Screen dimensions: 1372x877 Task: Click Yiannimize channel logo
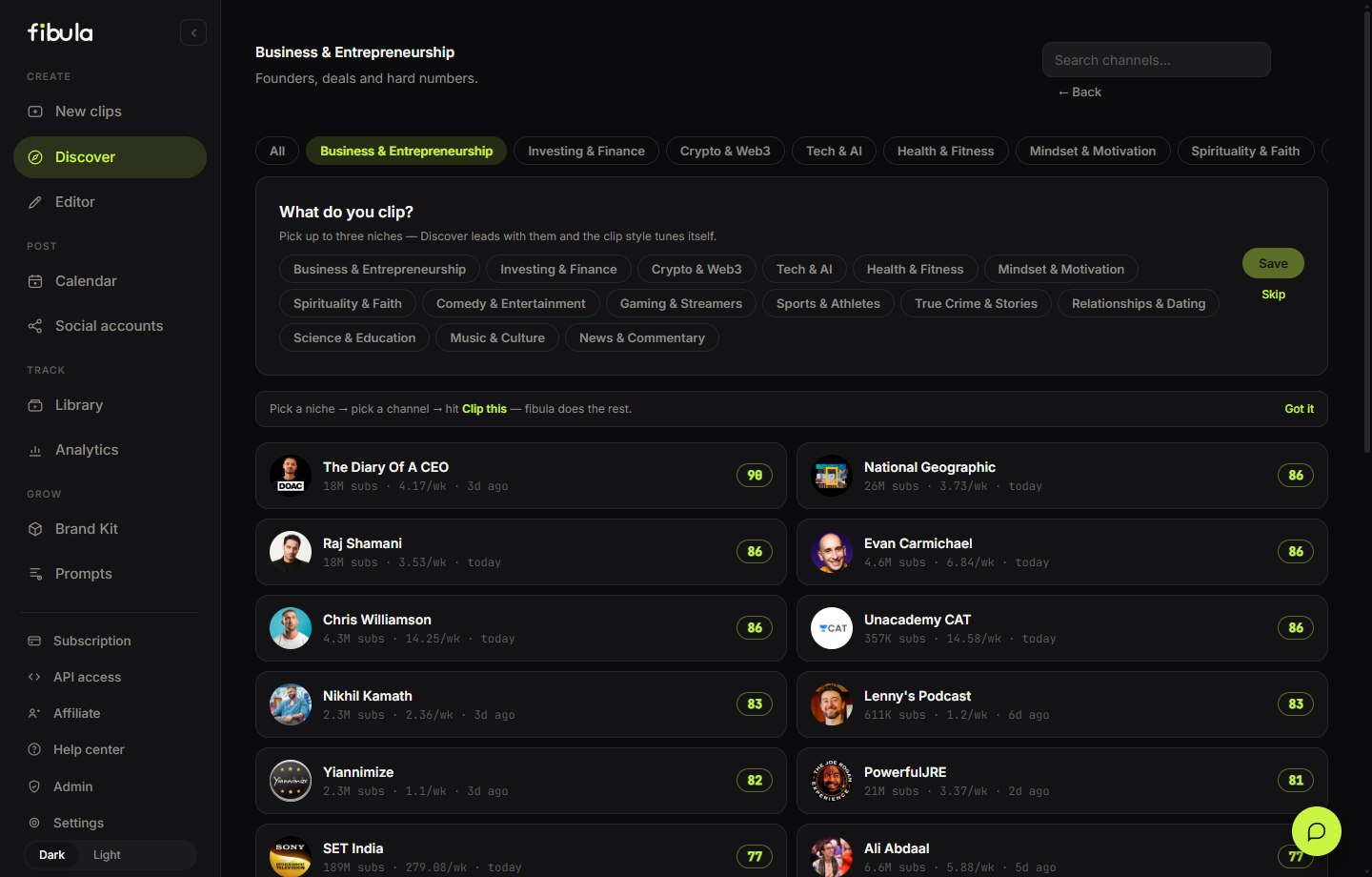pos(291,781)
